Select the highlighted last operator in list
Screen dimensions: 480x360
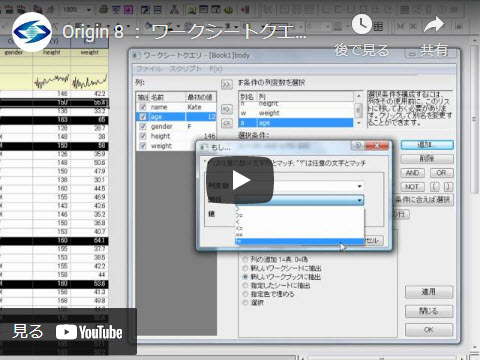click(x=299, y=241)
